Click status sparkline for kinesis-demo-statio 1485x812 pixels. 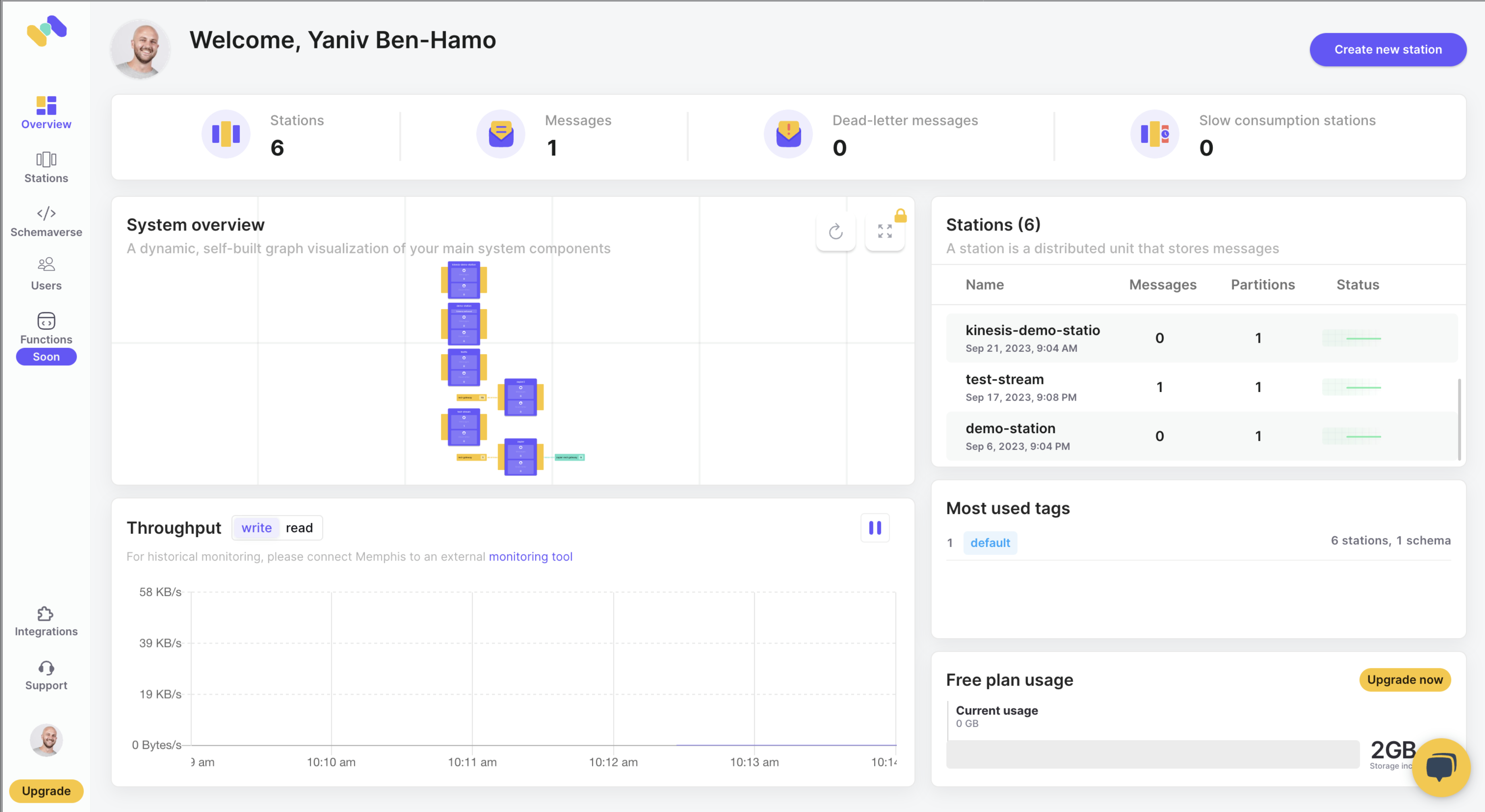pos(1352,338)
